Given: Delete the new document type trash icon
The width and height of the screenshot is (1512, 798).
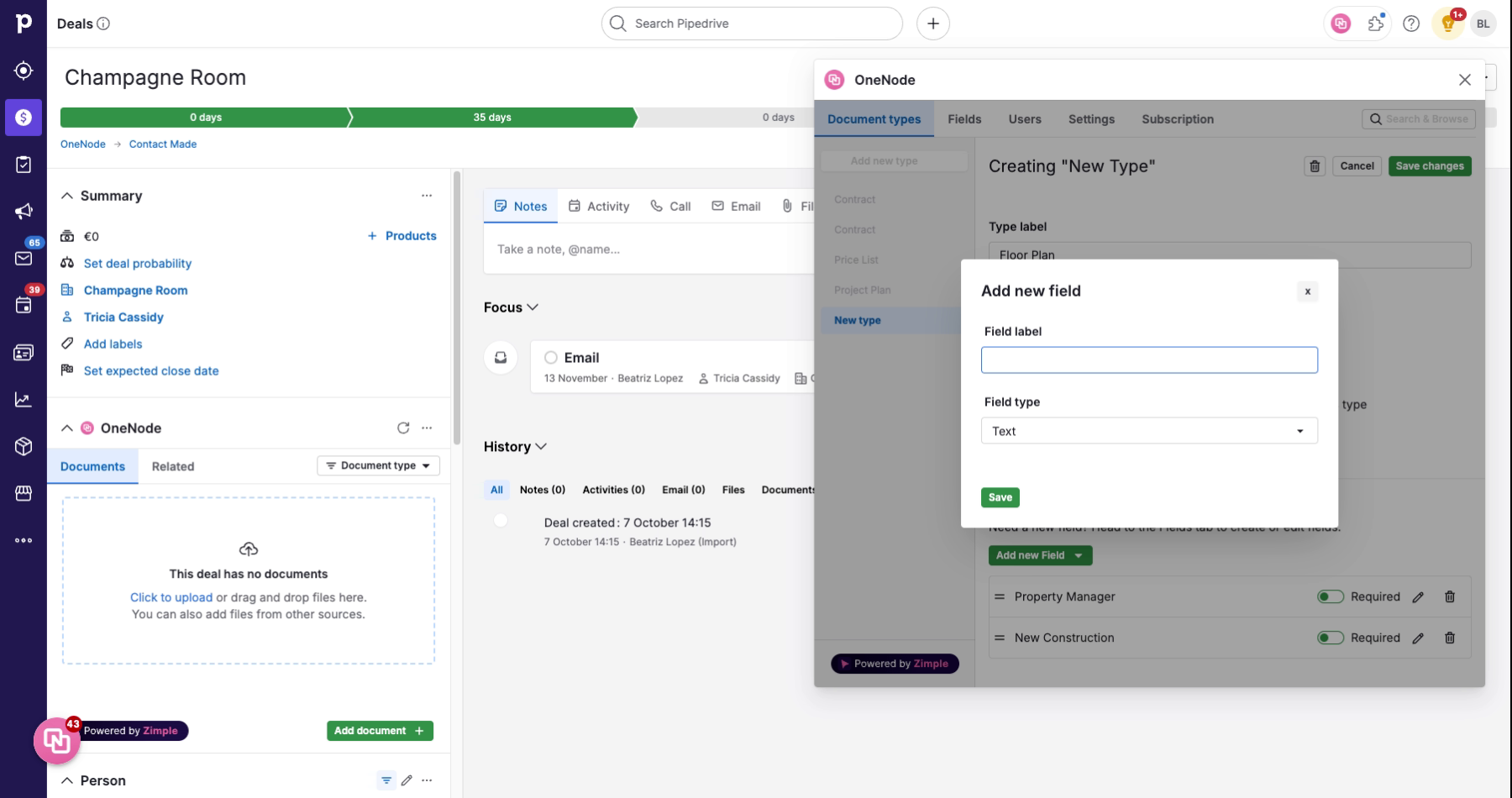Looking at the screenshot, I should click(1315, 166).
